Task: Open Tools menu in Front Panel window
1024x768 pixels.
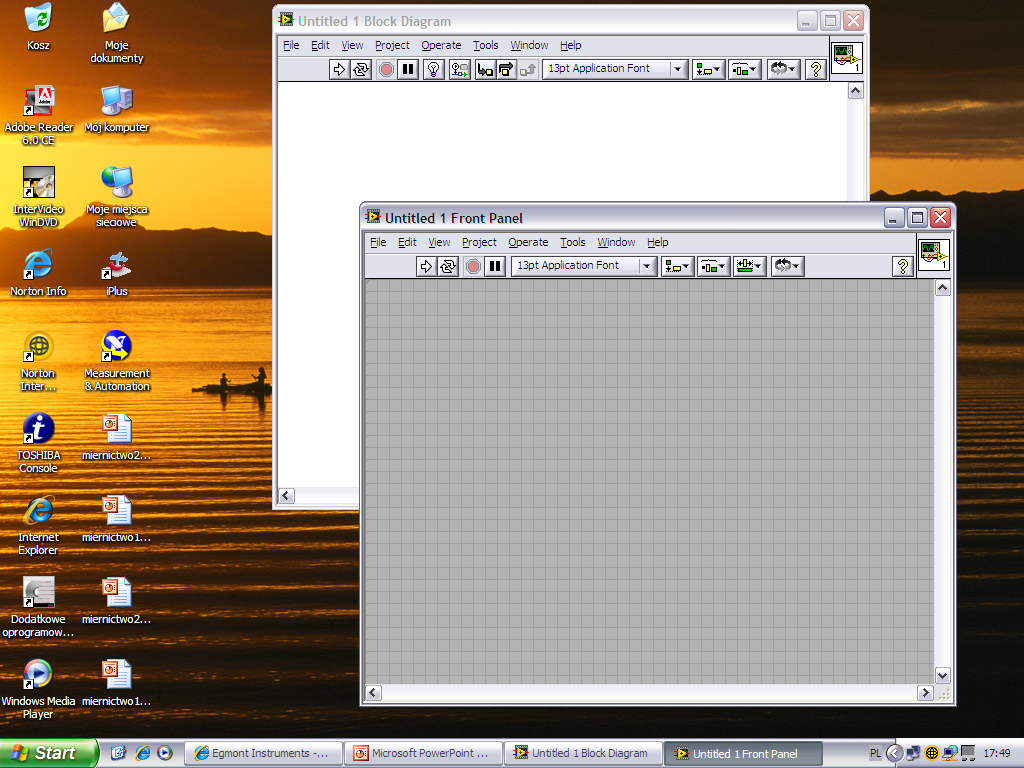Action: (572, 242)
